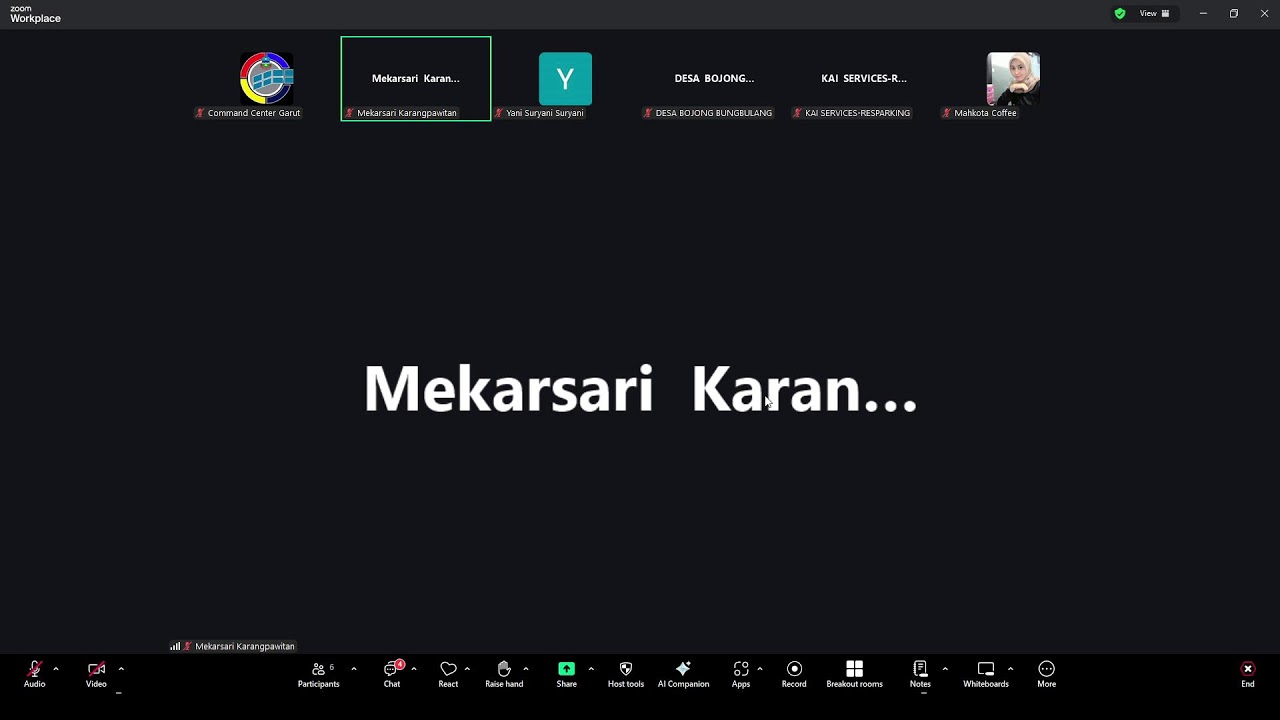The height and width of the screenshot is (720, 1280).
Task: Open the More options menu
Action: pos(1046,675)
